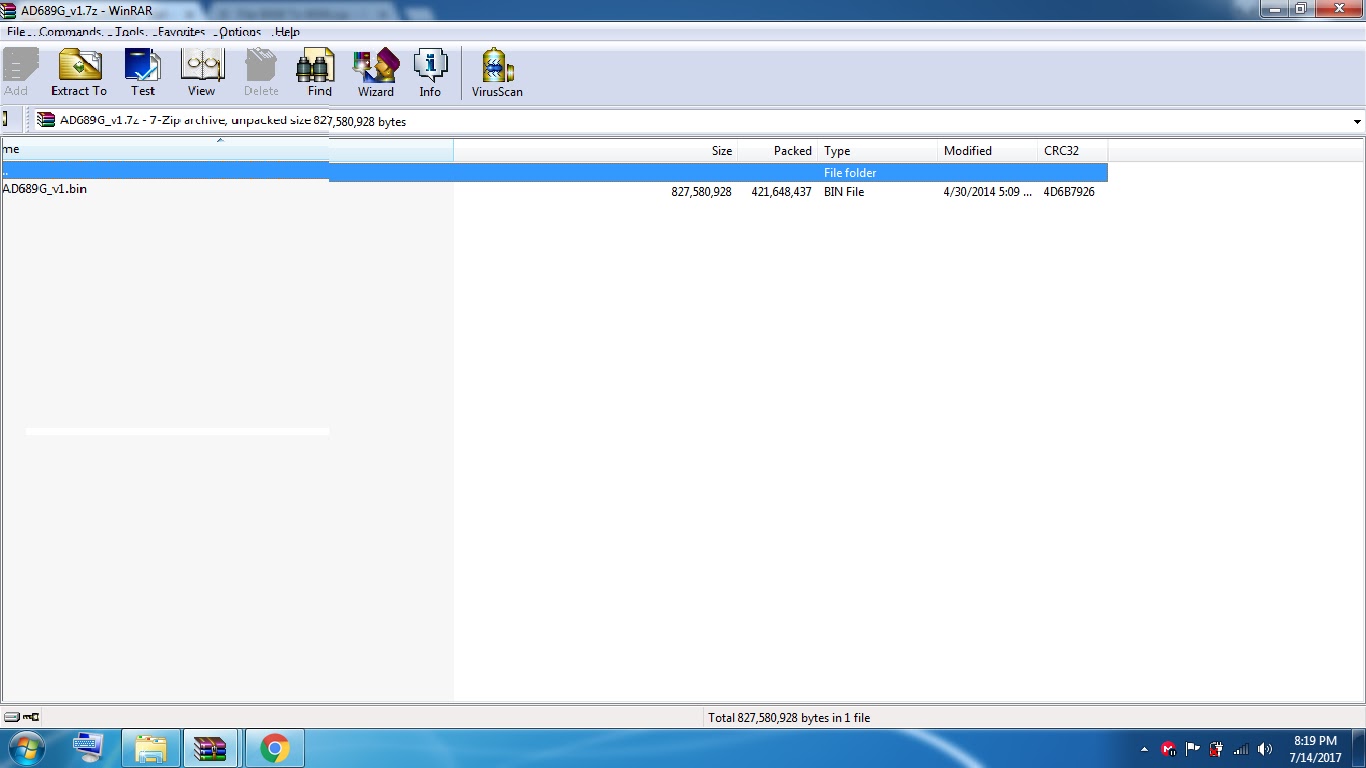Open the volume speaker tray icon
The height and width of the screenshot is (768, 1366).
pyautogui.click(x=1265, y=749)
